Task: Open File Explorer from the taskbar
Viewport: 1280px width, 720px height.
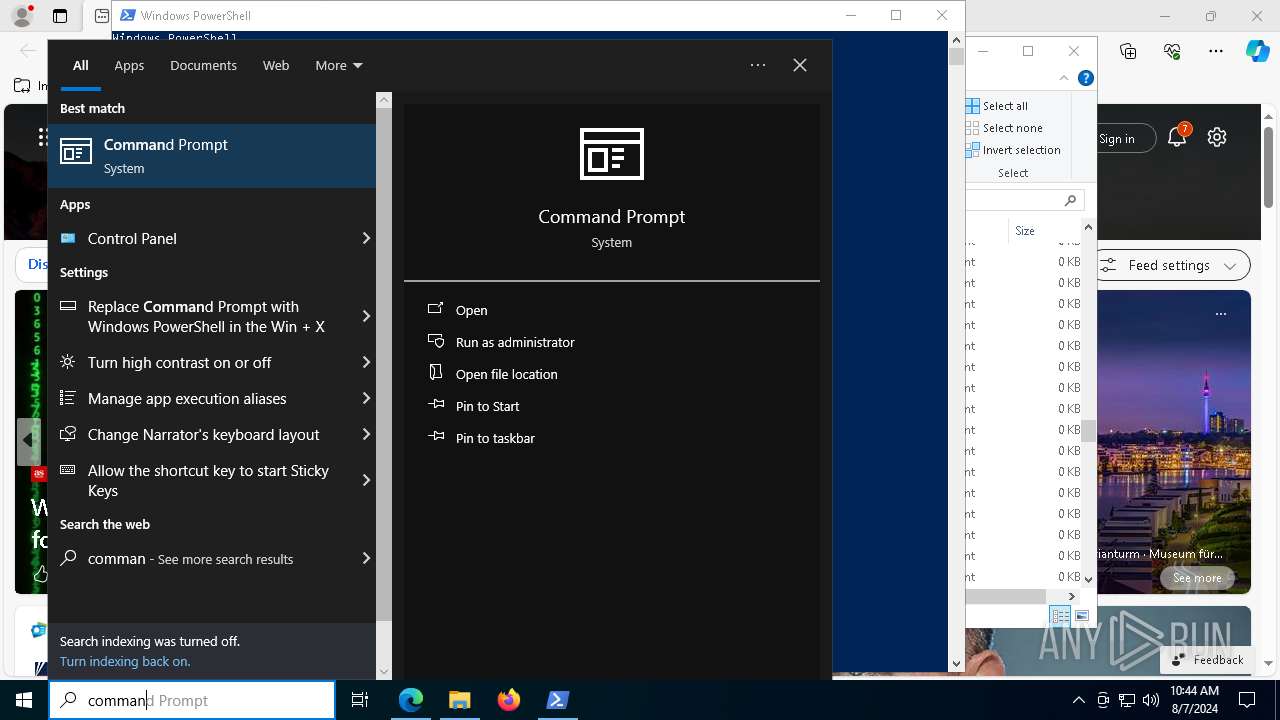Action: [x=460, y=700]
